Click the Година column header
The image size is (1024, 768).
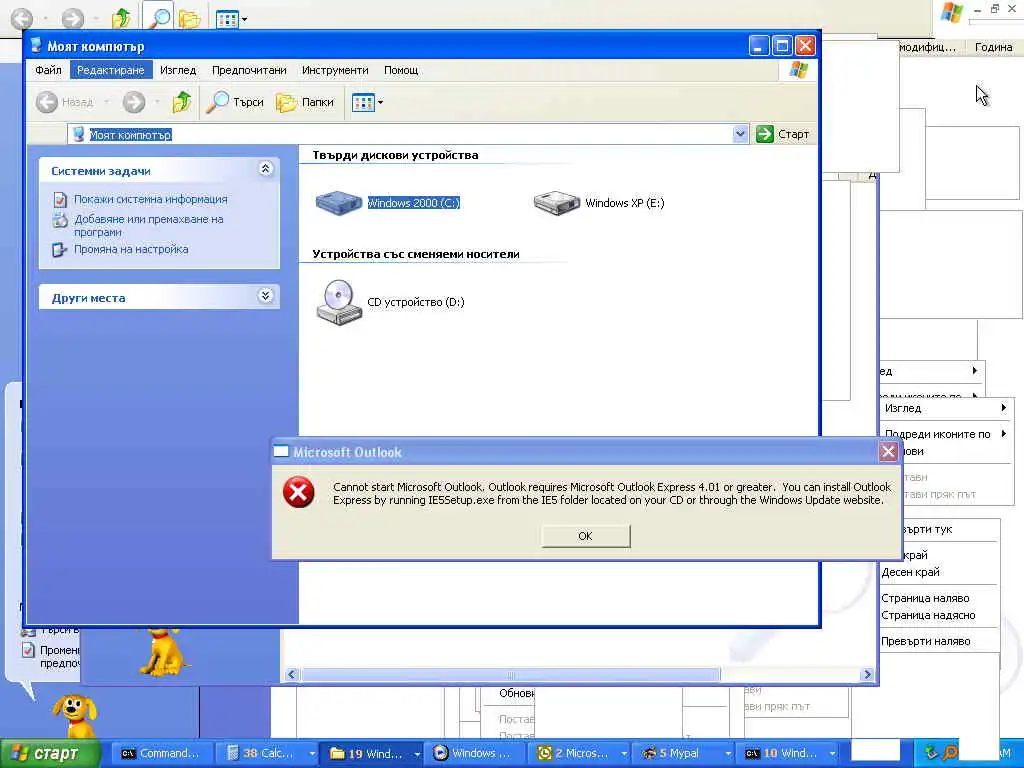[x=993, y=47]
